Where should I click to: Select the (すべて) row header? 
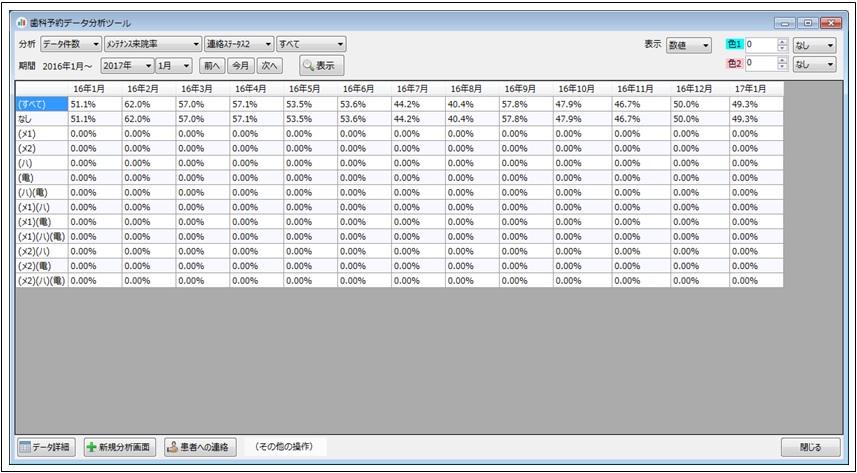[42, 104]
